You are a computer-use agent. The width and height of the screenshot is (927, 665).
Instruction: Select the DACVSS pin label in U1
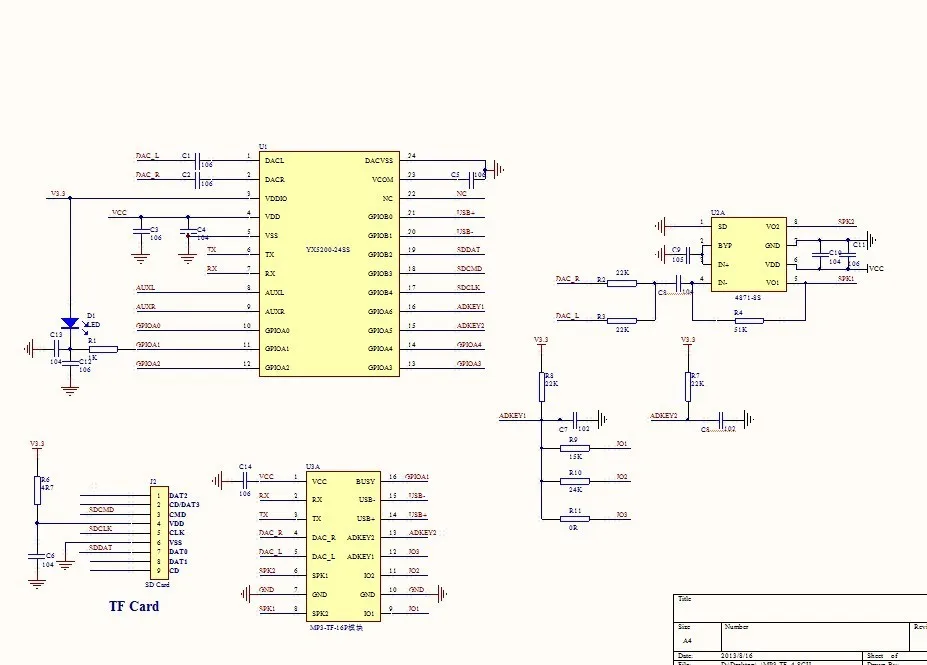pyautogui.click(x=379, y=161)
